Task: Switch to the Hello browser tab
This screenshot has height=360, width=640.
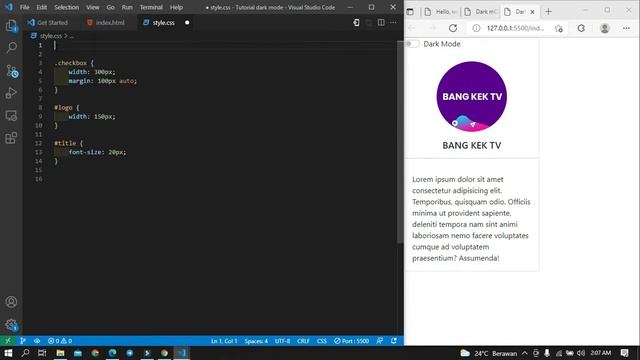Action: tap(440, 12)
